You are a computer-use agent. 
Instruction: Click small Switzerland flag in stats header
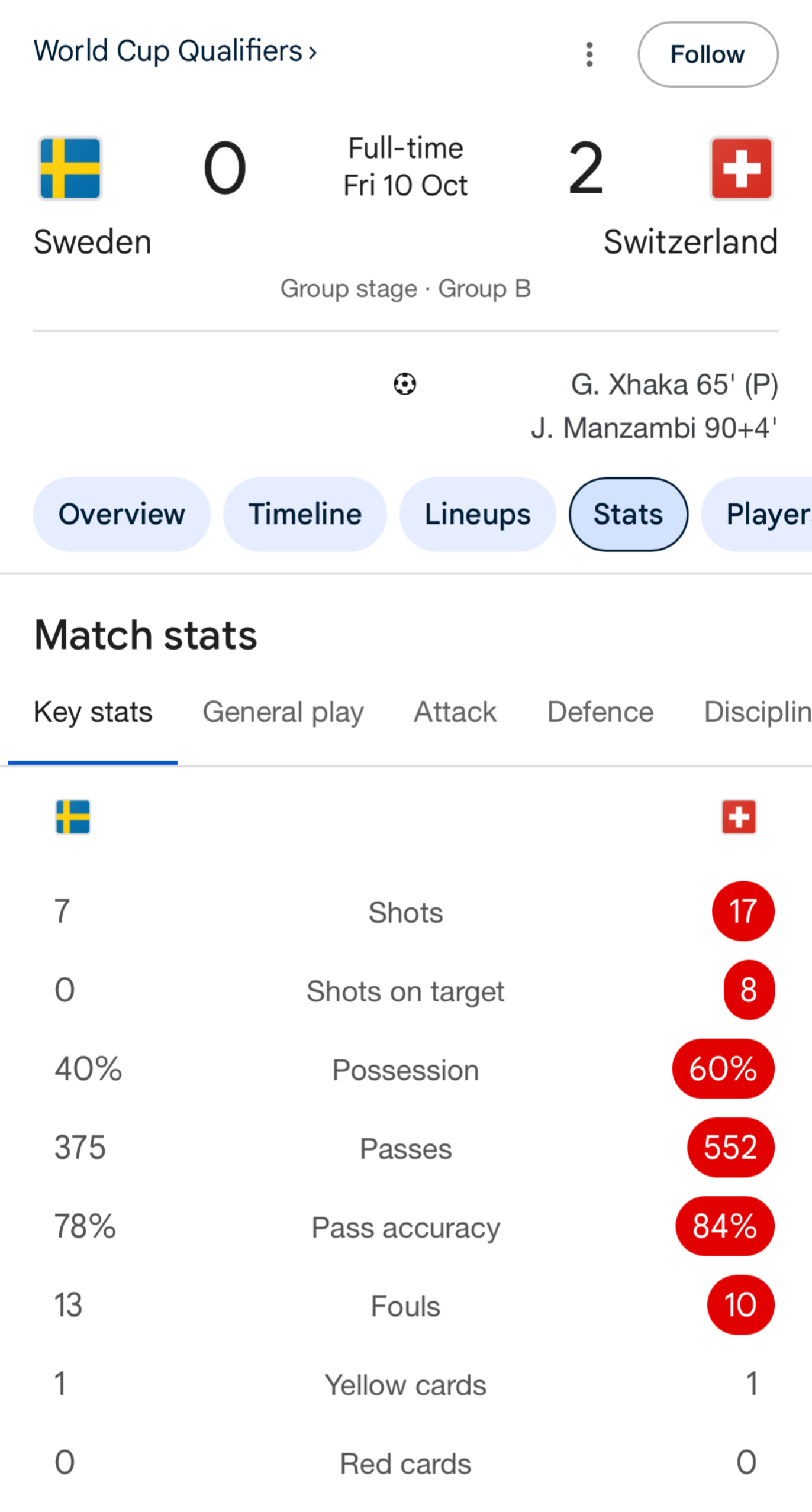[x=738, y=817]
